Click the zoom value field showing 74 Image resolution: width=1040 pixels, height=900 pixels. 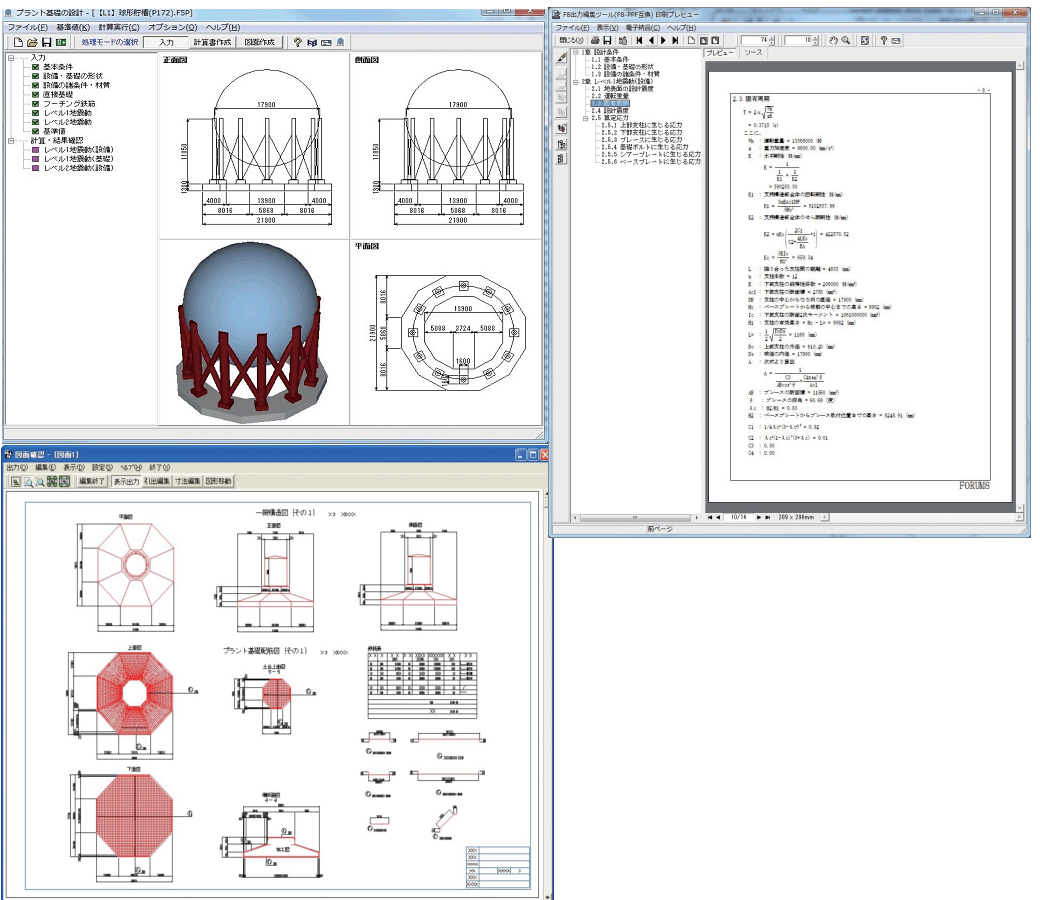pyautogui.click(x=754, y=40)
